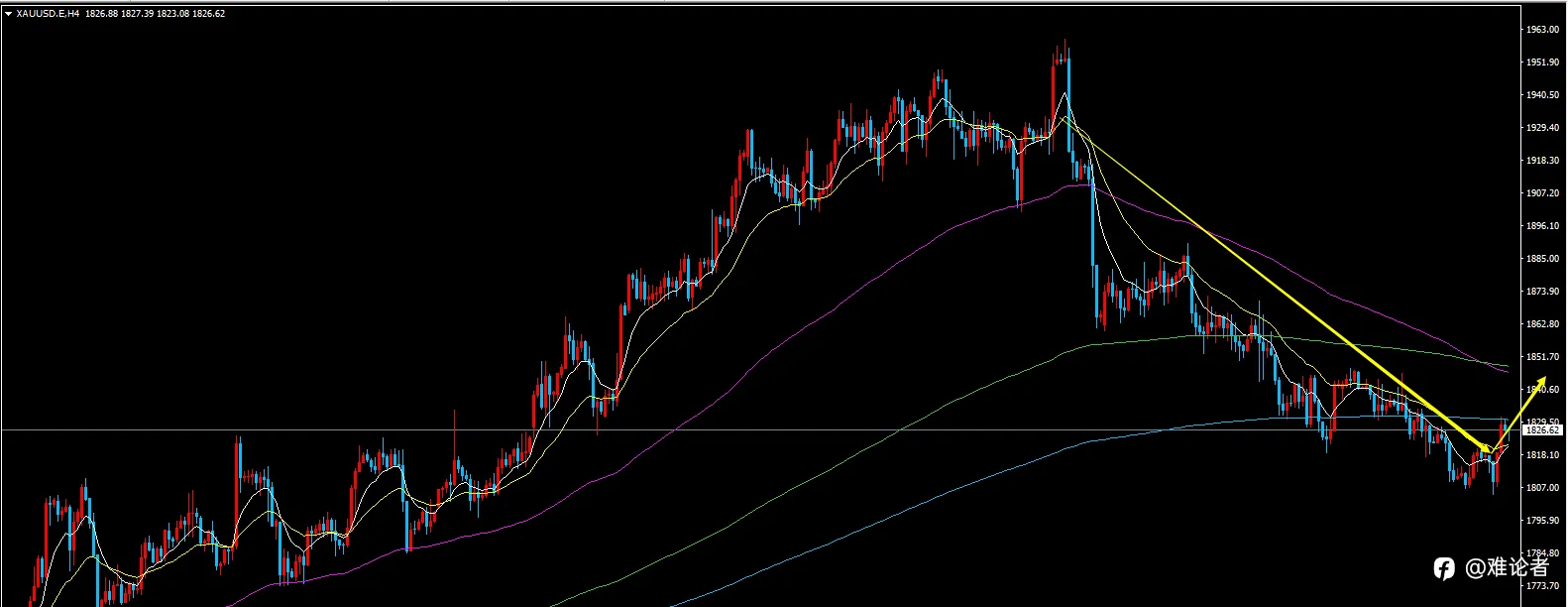Click the 1940.50 price scale label

point(1543,95)
